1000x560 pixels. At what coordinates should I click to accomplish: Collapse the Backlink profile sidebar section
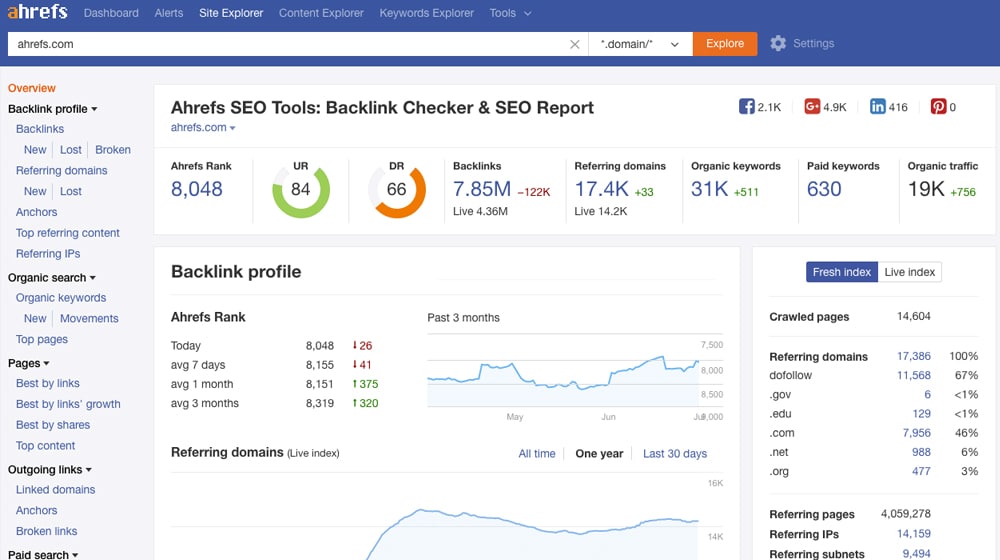click(52, 109)
